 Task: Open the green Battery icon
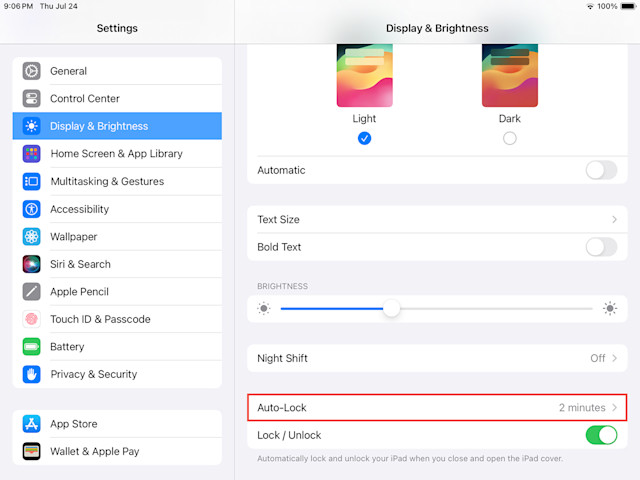coord(31,347)
